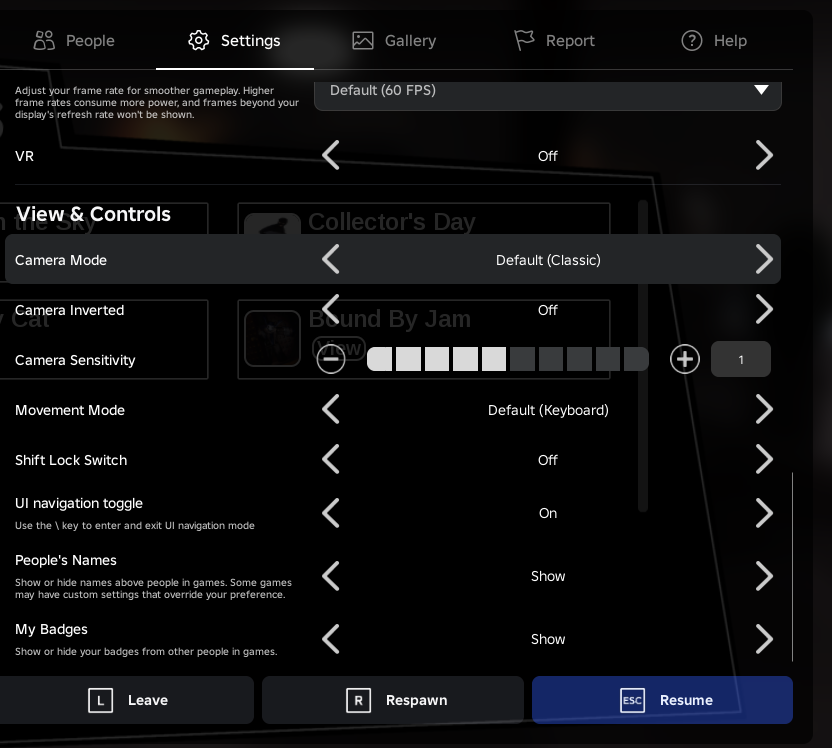Click the right arrow for VR

pyautogui.click(x=764, y=155)
